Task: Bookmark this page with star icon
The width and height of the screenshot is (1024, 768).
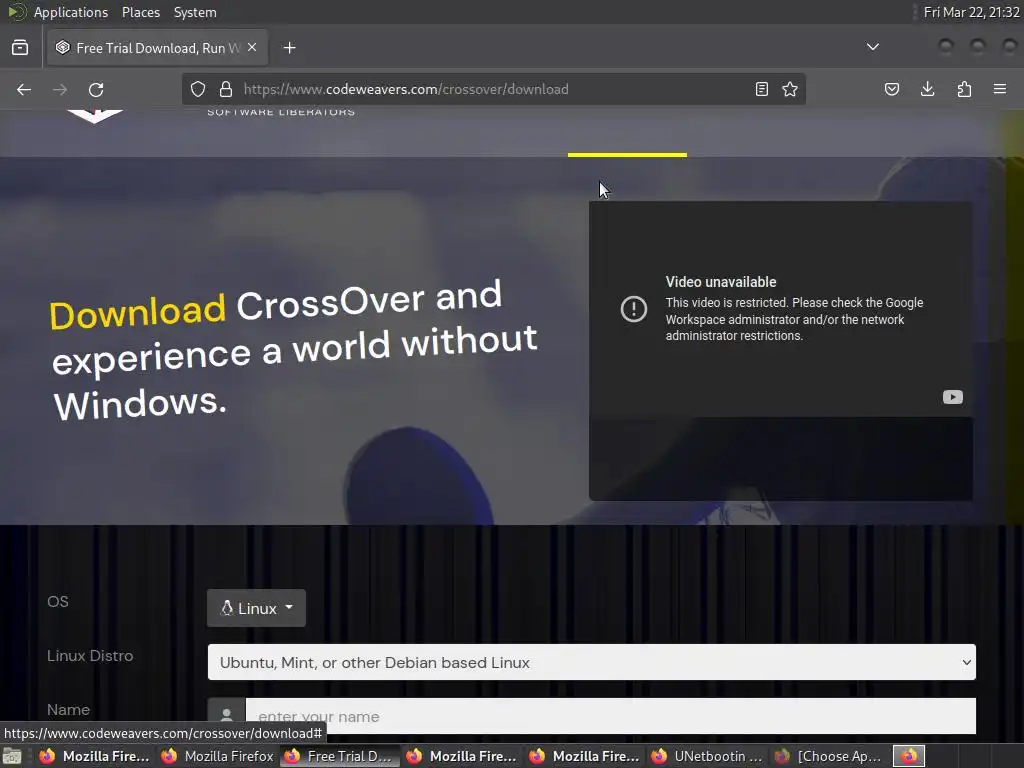Action: [790, 89]
